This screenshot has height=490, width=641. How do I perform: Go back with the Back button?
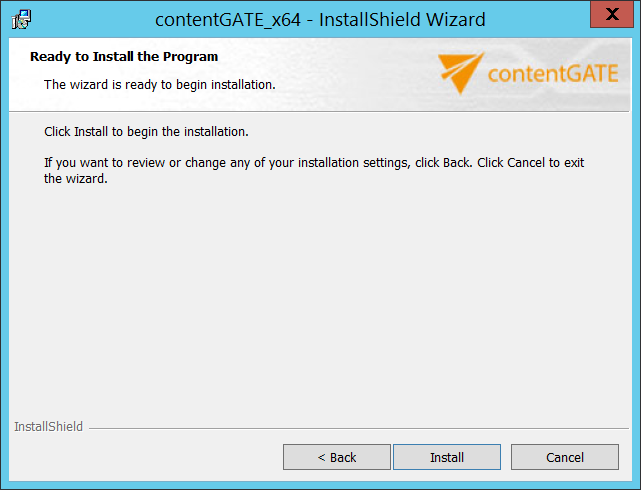click(x=337, y=457)
